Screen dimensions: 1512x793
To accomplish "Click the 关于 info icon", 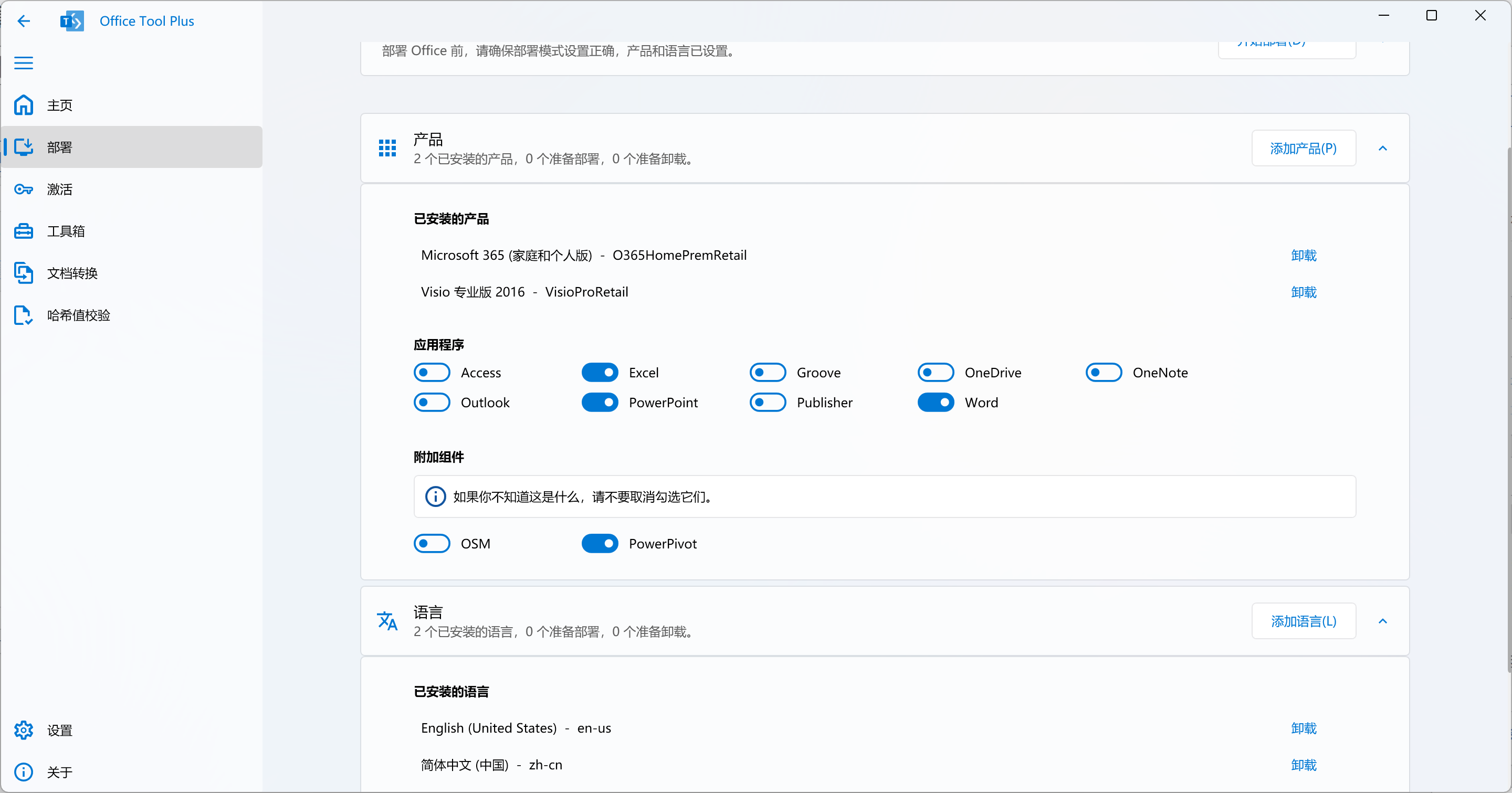I will tap(24, 772).
